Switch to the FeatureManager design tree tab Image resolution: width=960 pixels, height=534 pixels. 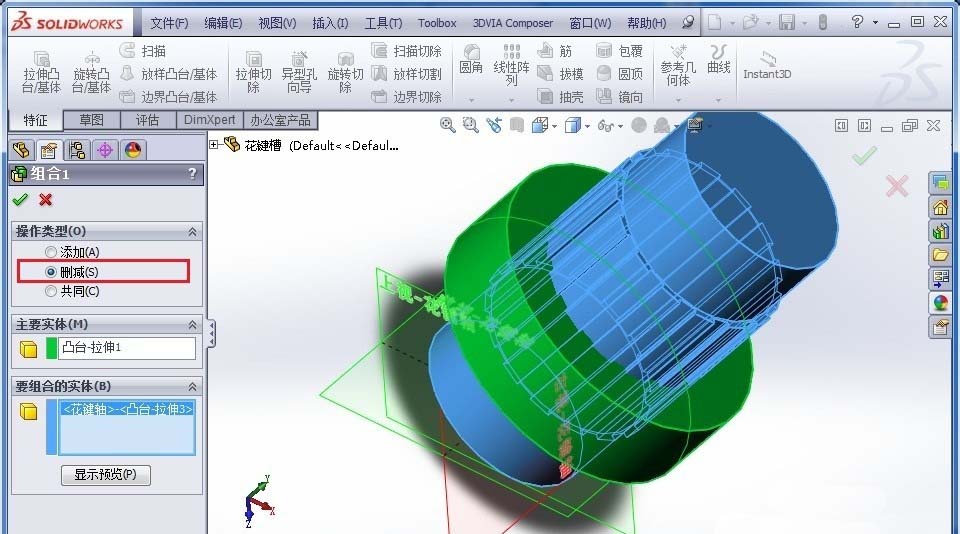point(21,150)
